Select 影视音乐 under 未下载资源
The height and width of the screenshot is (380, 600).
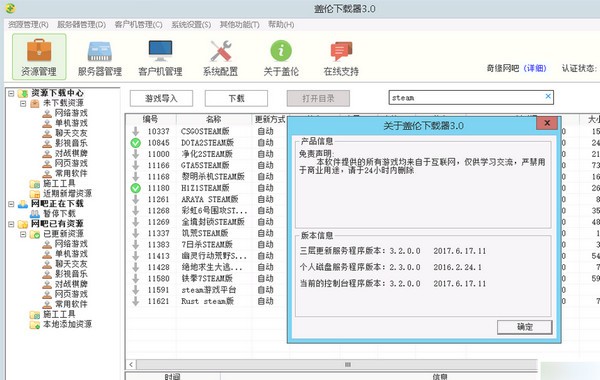[x=71, y=143]
